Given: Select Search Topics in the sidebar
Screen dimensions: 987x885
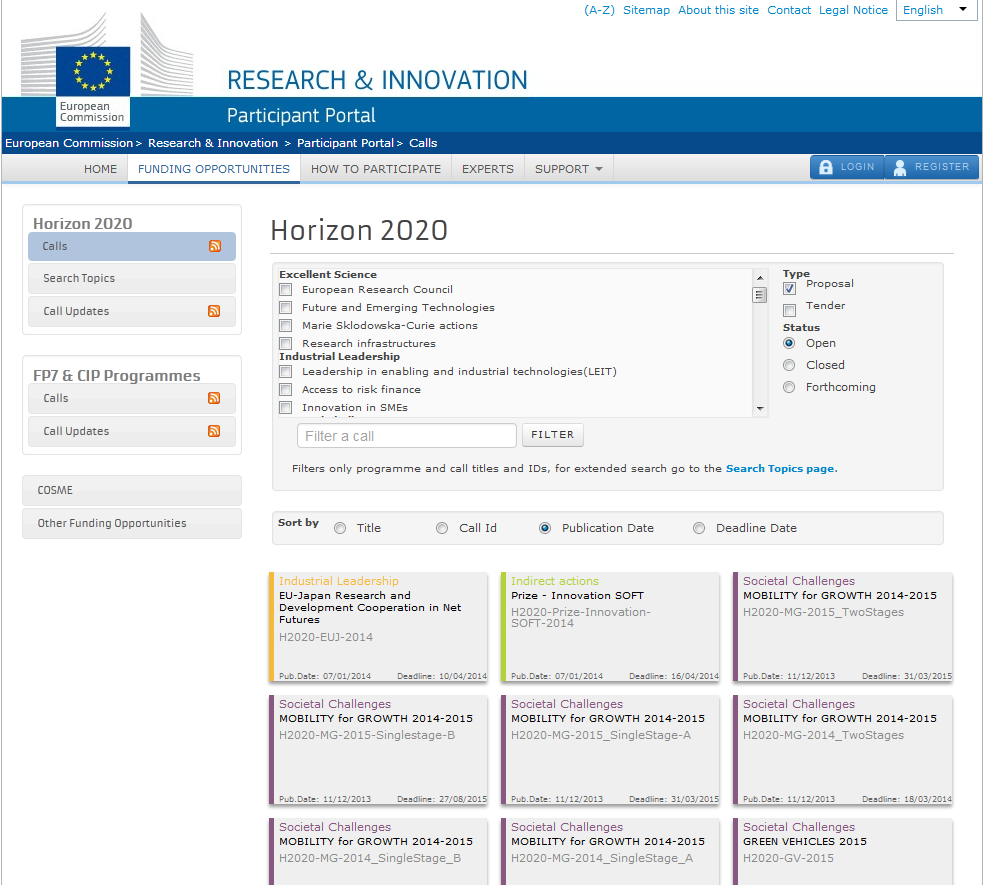Looking at the screenshot, I should pyautogui.click(x=132, y=278).
